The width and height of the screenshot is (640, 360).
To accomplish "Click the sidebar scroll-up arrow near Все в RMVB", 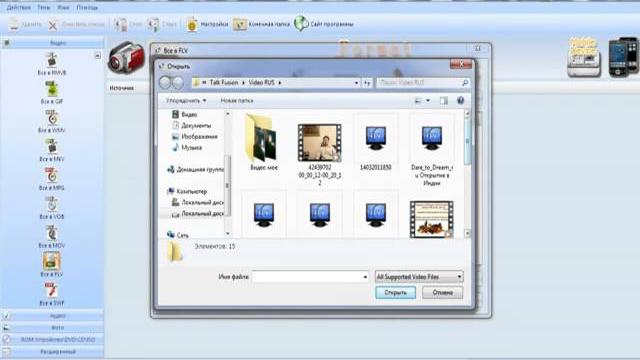I will [x=98, y=56].
